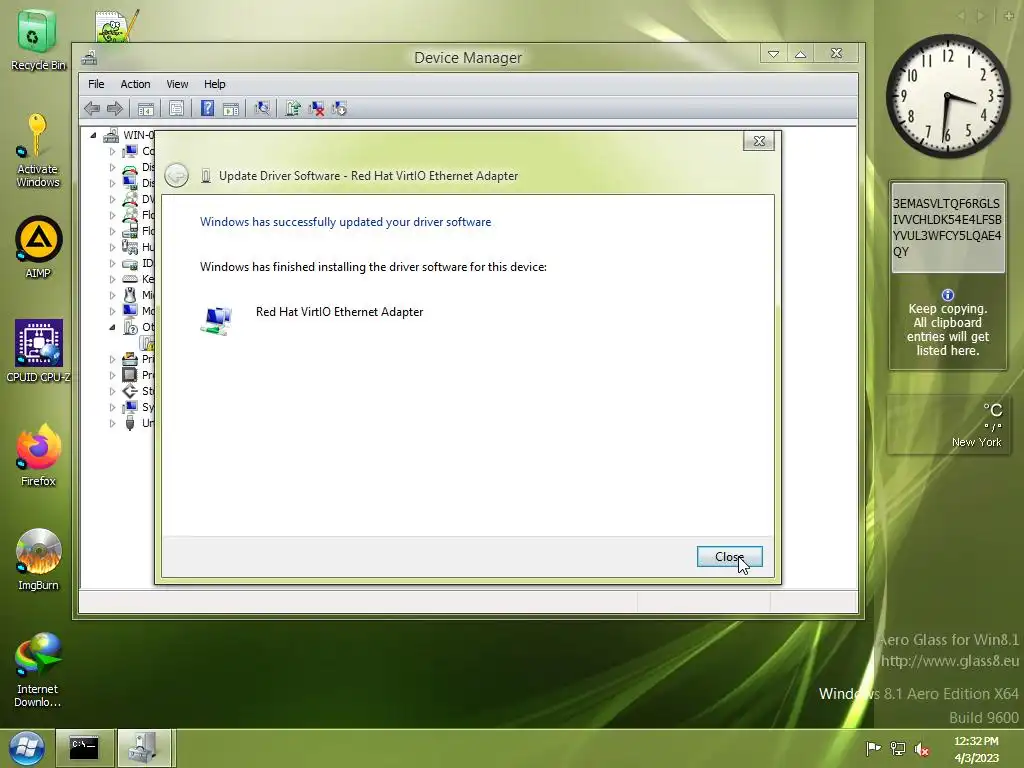
Task: Expand the Processors category arrow
Action: tap(112, 375)
